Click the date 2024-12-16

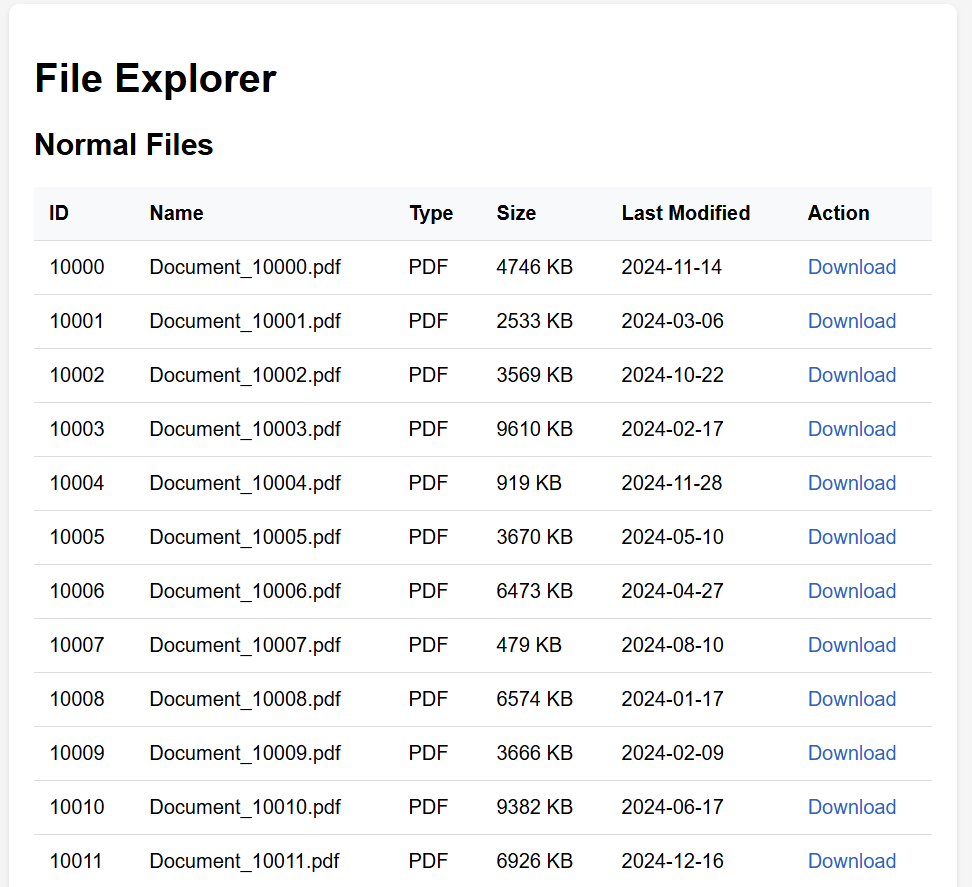click(x=673, y=860)
